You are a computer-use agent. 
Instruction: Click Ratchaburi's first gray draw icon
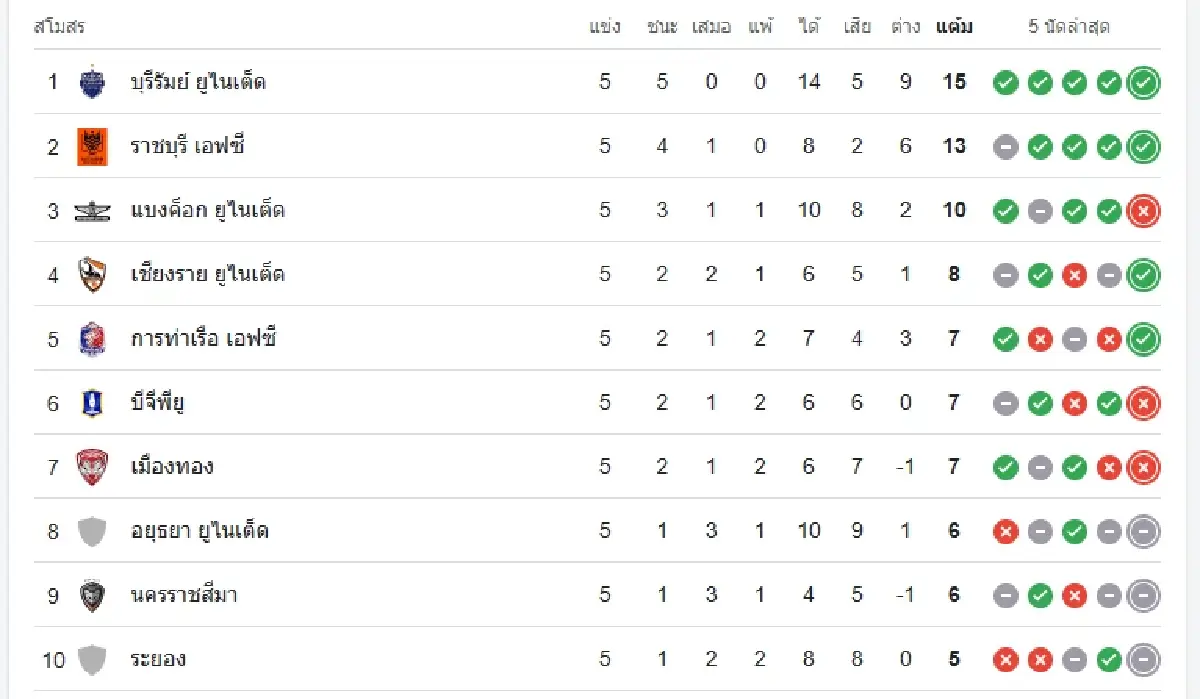(x=1006, y=146)
